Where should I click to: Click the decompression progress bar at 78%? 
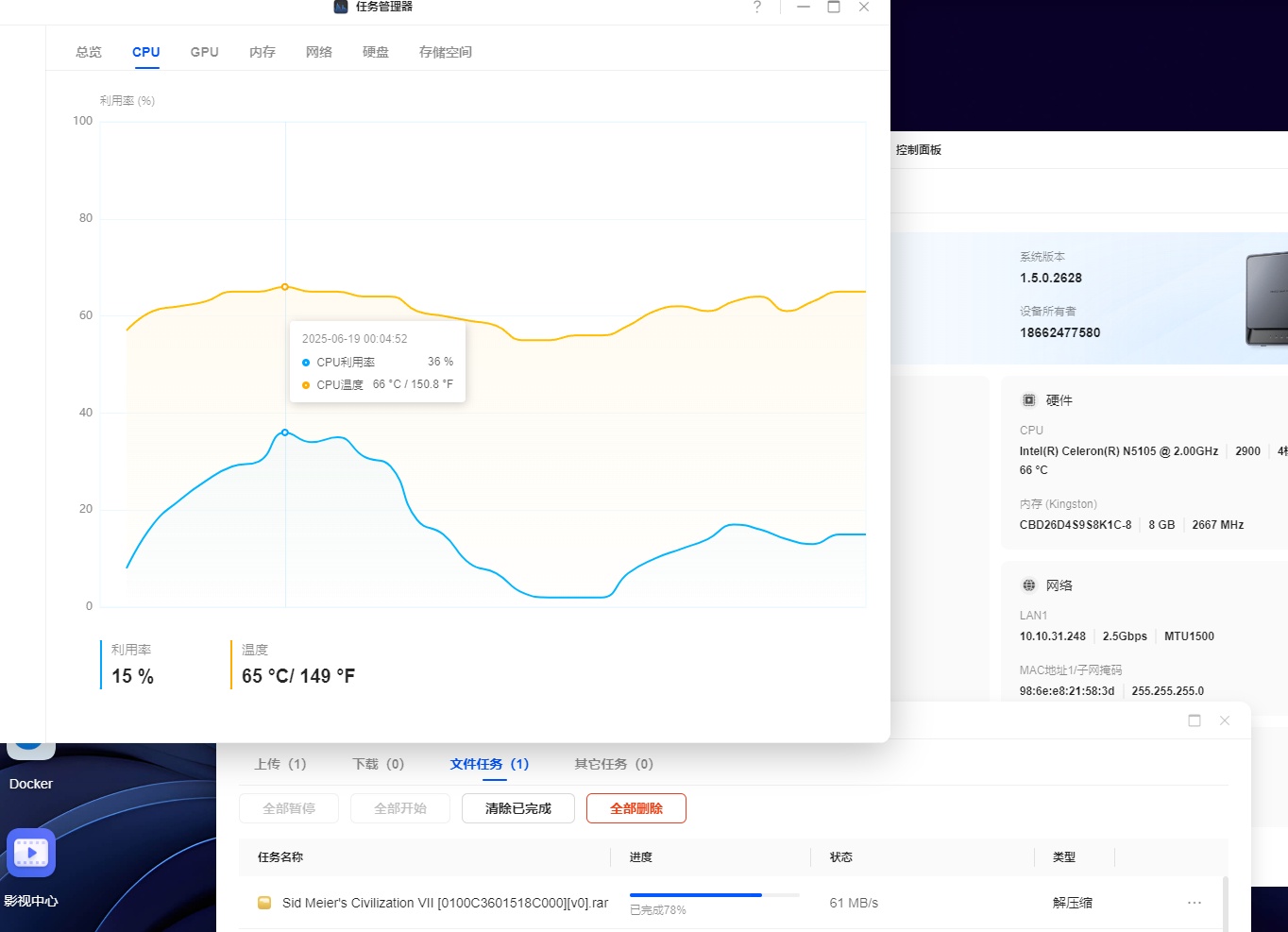click(x=714, y=895)
